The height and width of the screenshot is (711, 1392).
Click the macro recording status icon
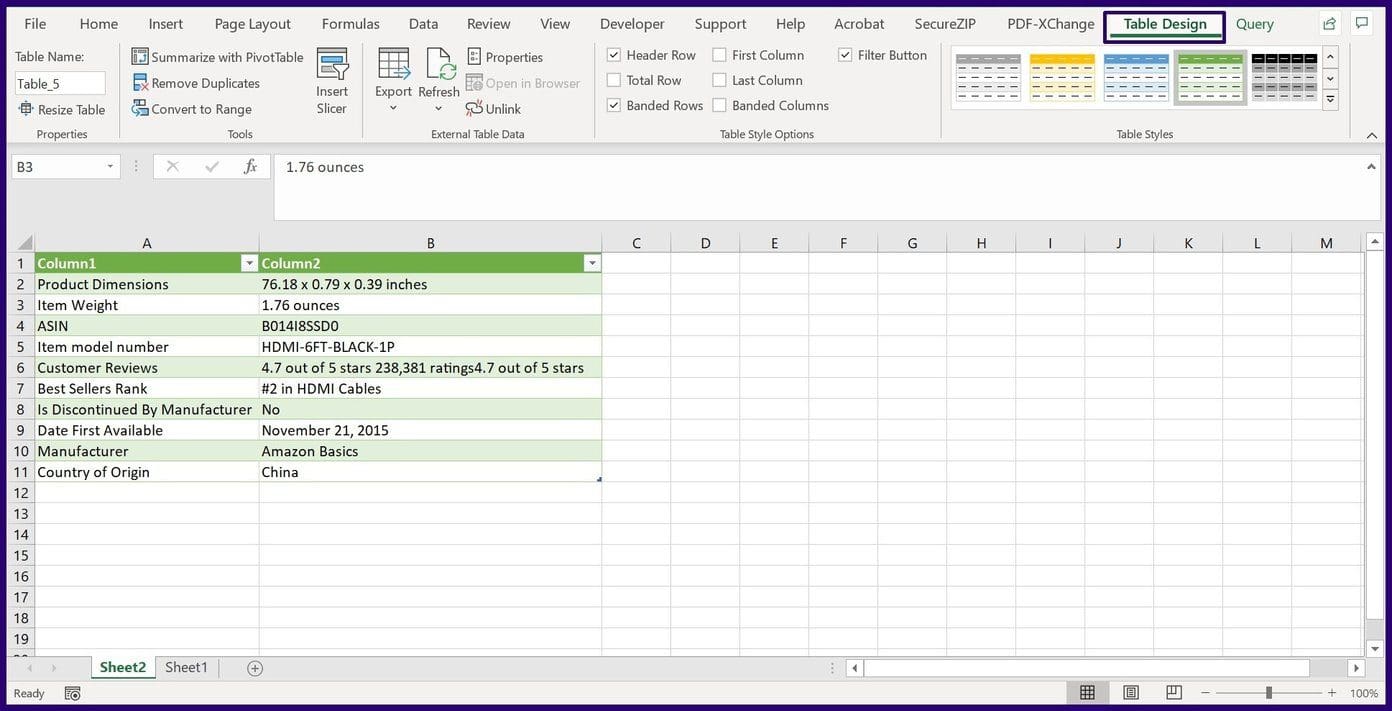[72, 693]
